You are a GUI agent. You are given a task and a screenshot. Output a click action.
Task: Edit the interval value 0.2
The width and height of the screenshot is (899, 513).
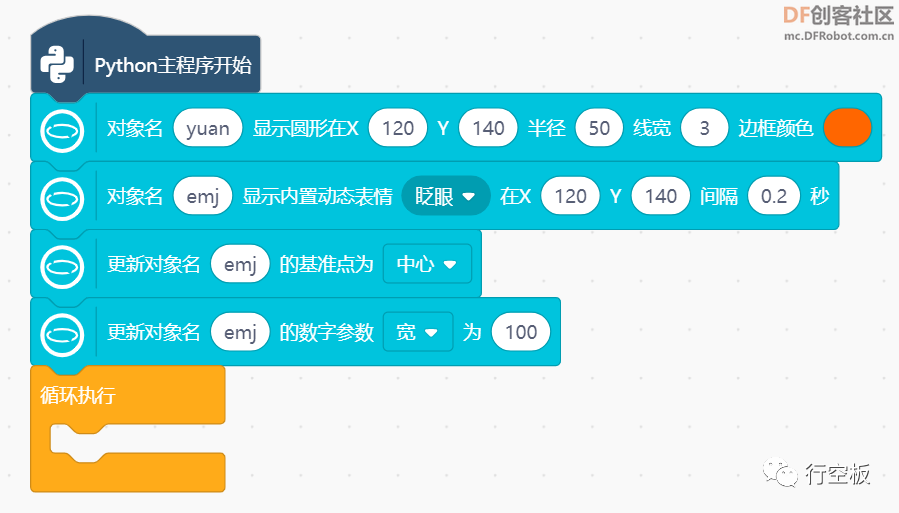[774, 196]
